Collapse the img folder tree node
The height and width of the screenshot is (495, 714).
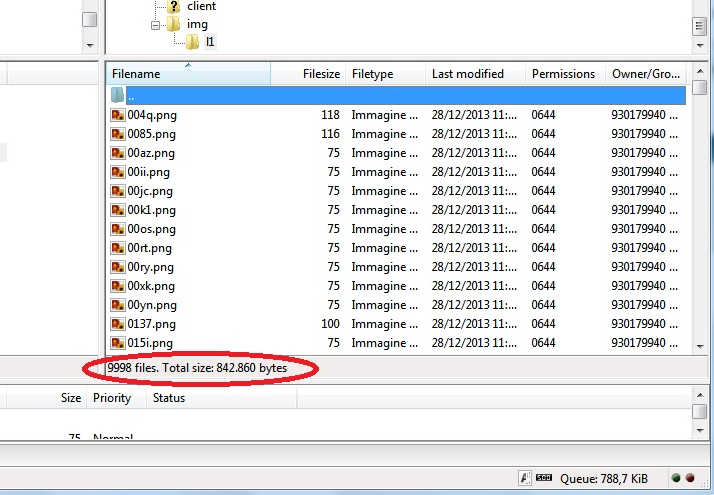(155, 25)
